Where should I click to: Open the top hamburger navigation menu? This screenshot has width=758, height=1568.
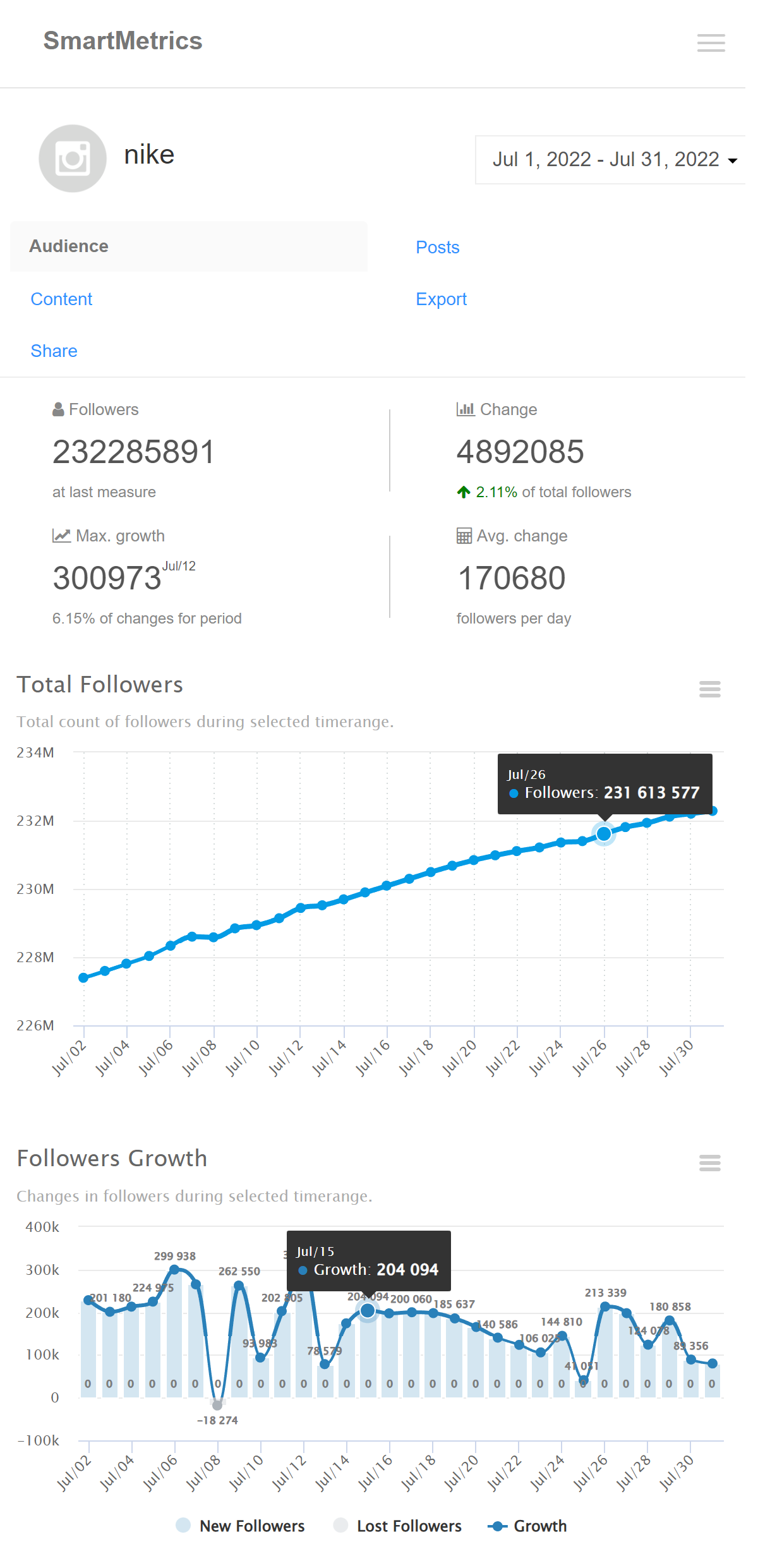coord(711,42)
